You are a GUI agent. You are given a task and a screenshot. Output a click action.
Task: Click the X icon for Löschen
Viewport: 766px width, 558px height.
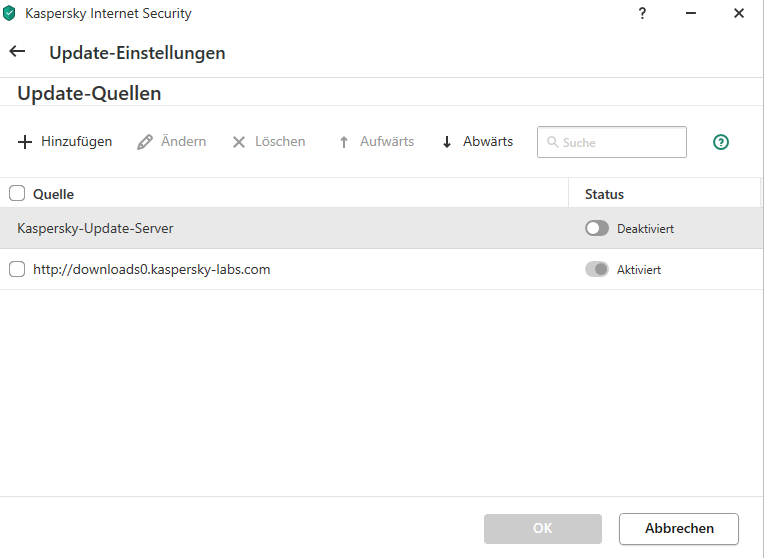coord(239,142)
